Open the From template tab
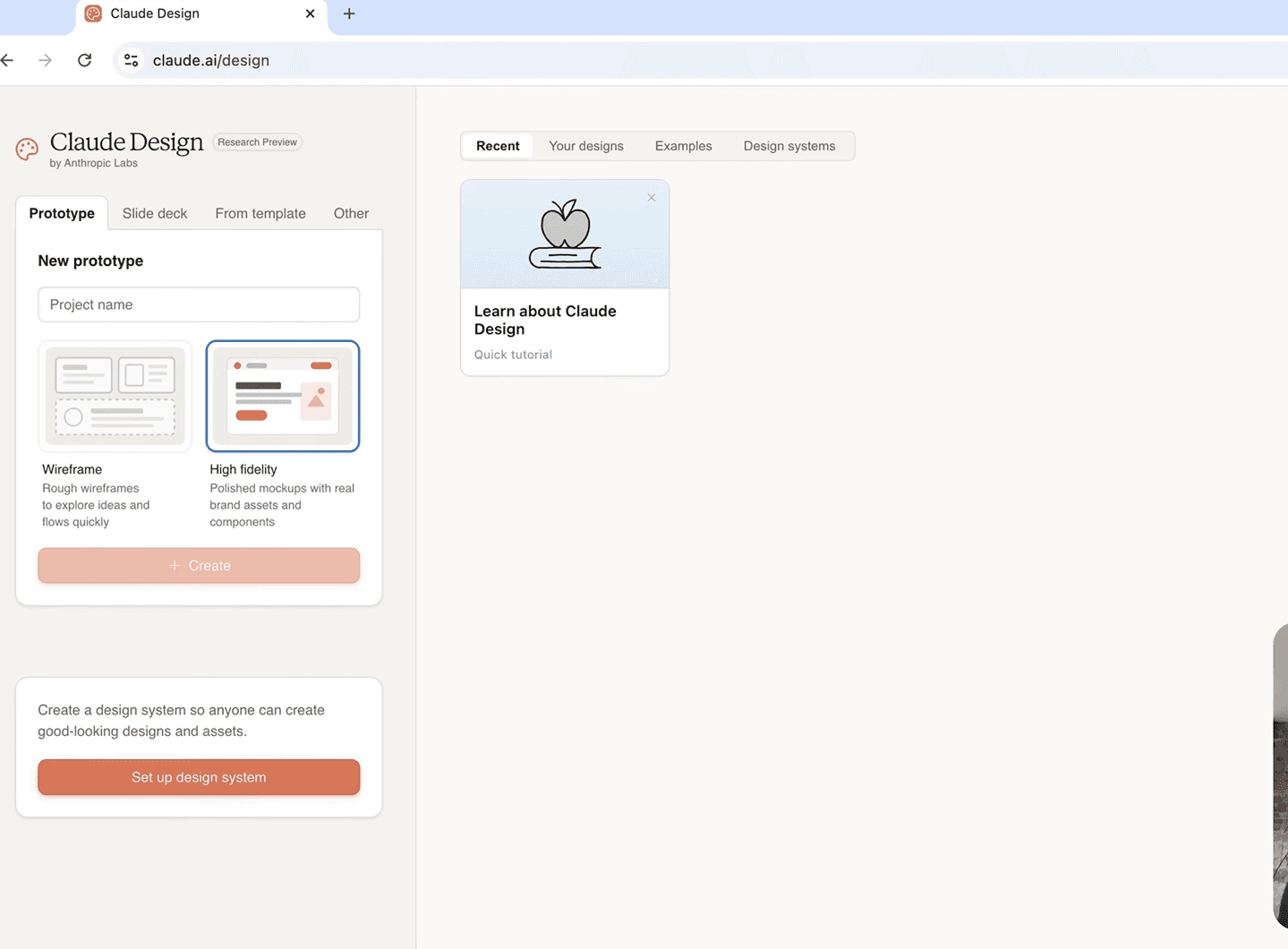The height and width of the screenshot is (949, 1288). [260, 213]
